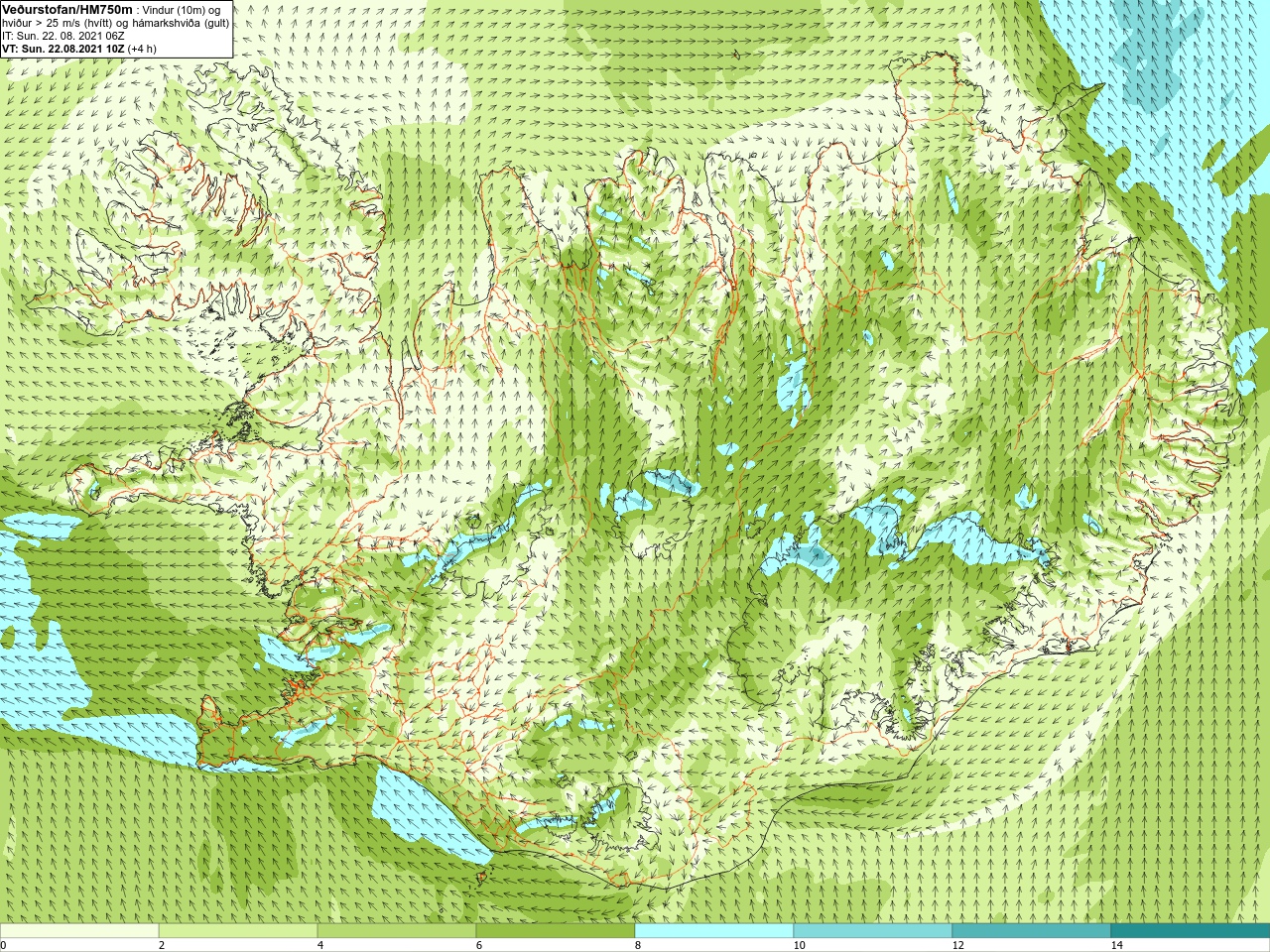This screenshot has height=952, width=1270.
Task: Click the above-14 m/s dark teal legend swatch
Action: pyautogui.click(x=1191, y=931)
